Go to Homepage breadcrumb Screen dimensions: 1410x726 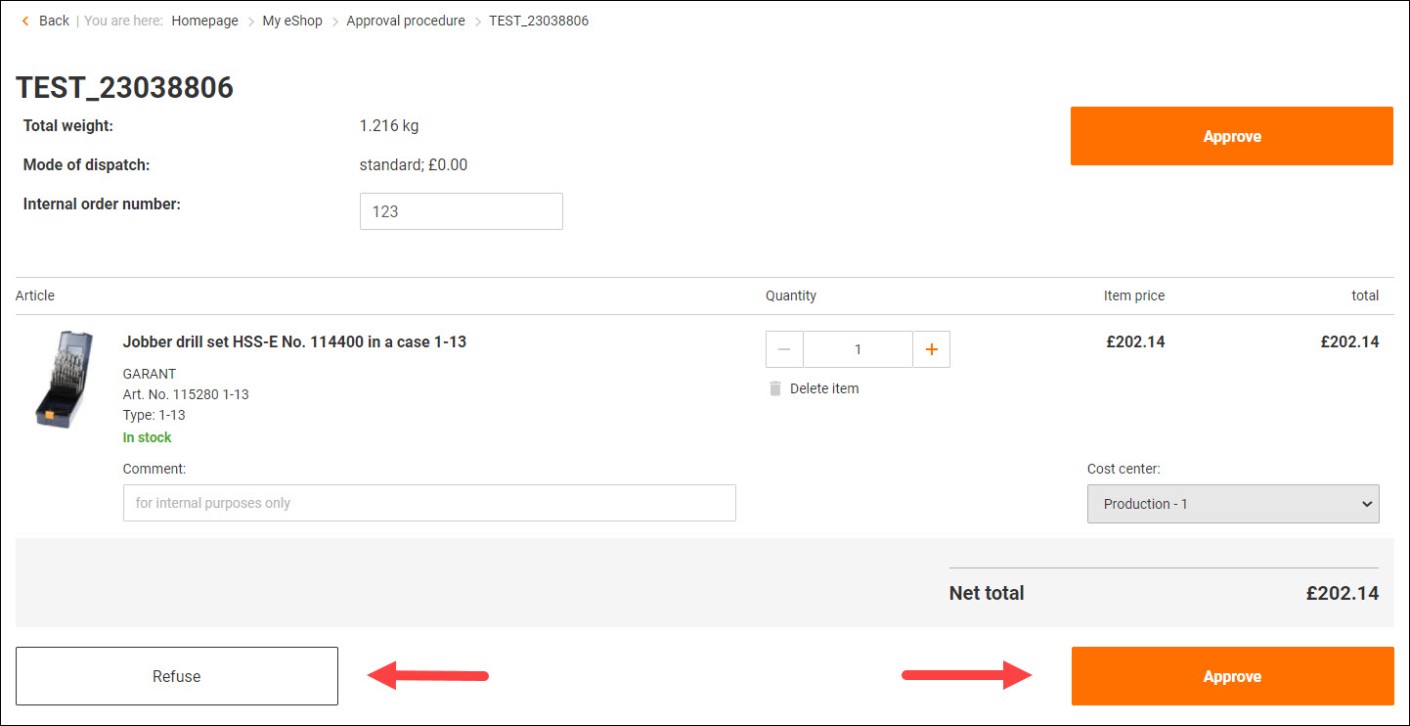[205, 21]
